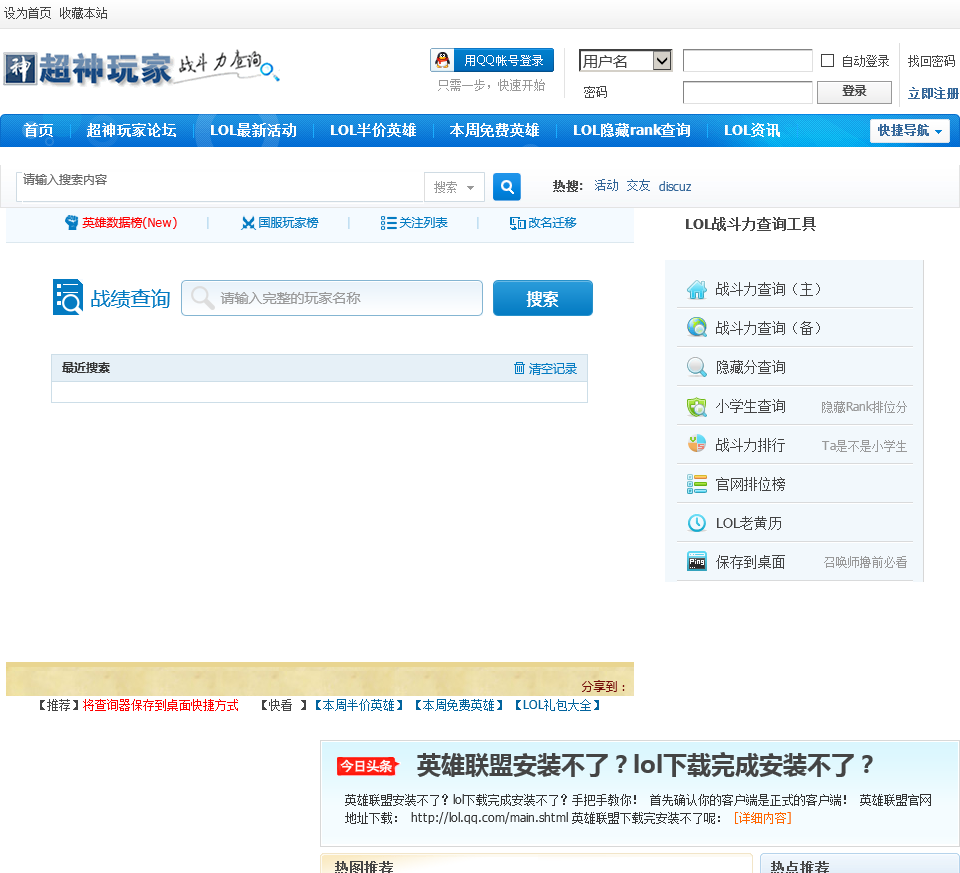The height and width of the screenshot is (873, 960).
Task: Click the magnifier icon beside 隐藏分查询
Action: click(x=697, y=367)
